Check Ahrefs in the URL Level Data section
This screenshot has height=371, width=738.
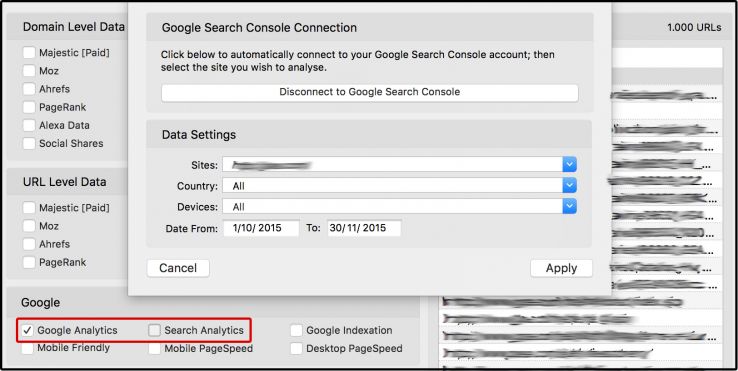29,244
